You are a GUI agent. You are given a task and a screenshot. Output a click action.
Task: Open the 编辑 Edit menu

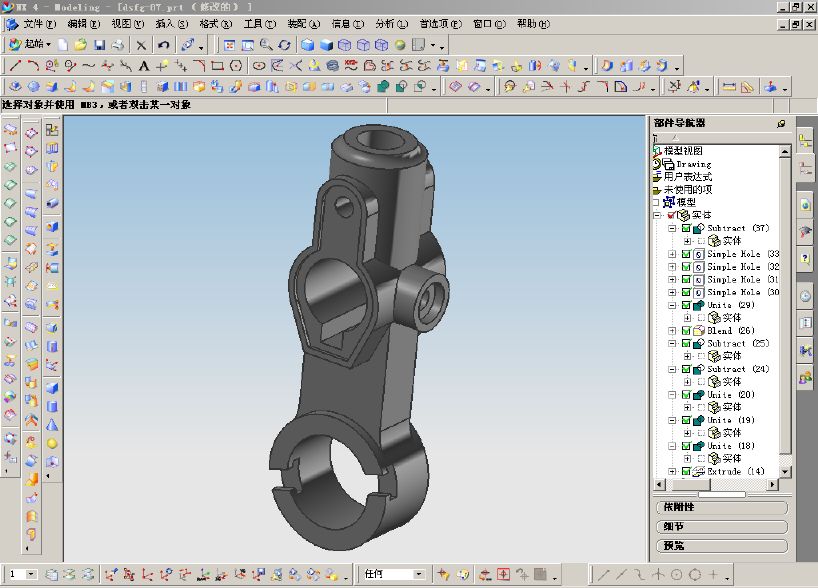(83, 24)
